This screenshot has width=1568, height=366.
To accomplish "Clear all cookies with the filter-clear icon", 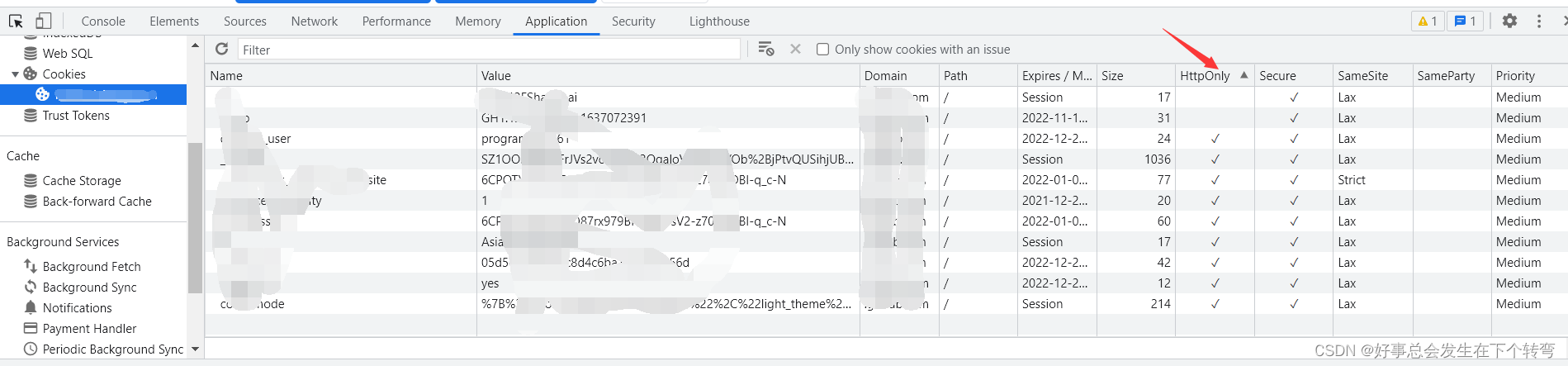I will tap(765, 49).
